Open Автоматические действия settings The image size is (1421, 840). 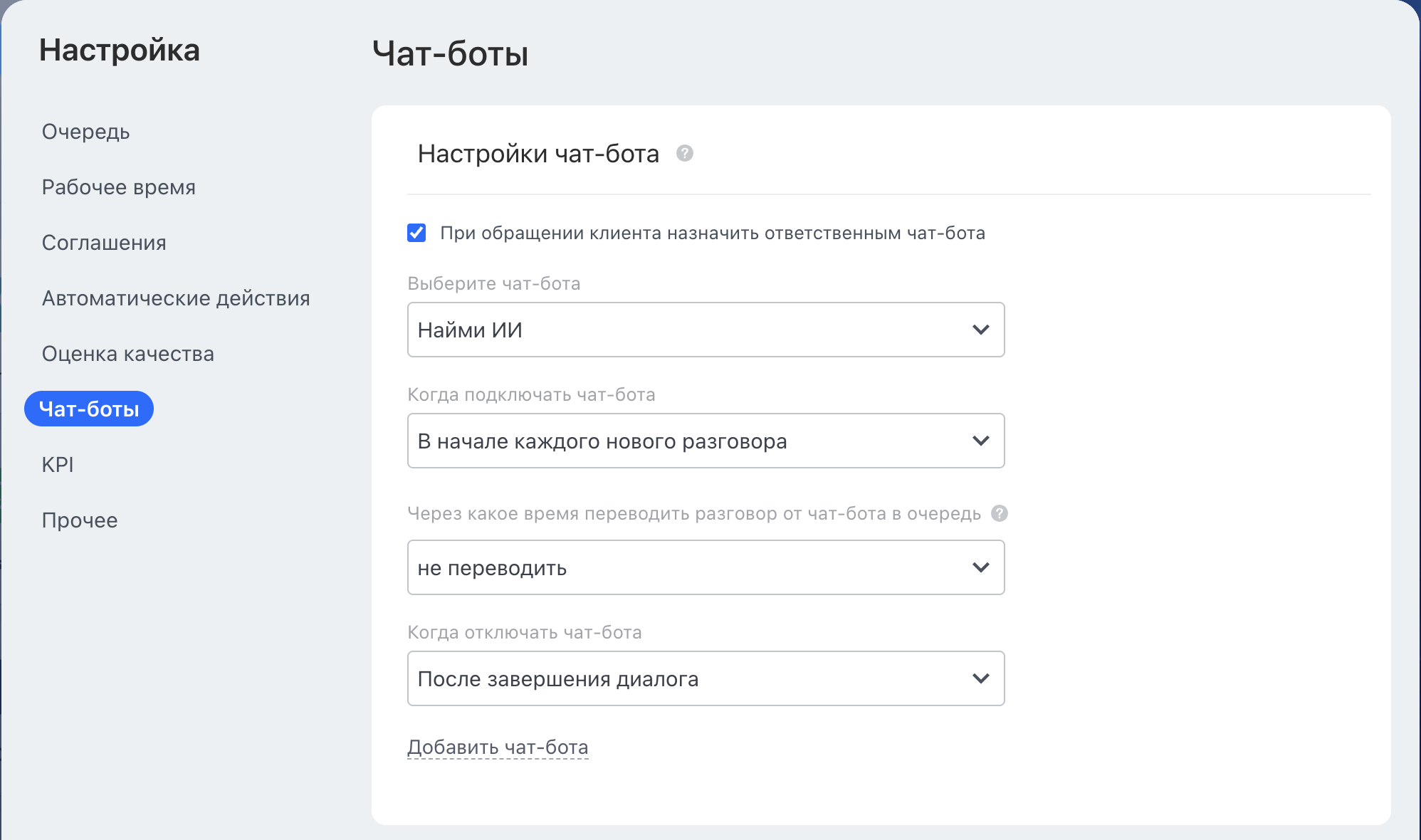(x=176, y=298)
